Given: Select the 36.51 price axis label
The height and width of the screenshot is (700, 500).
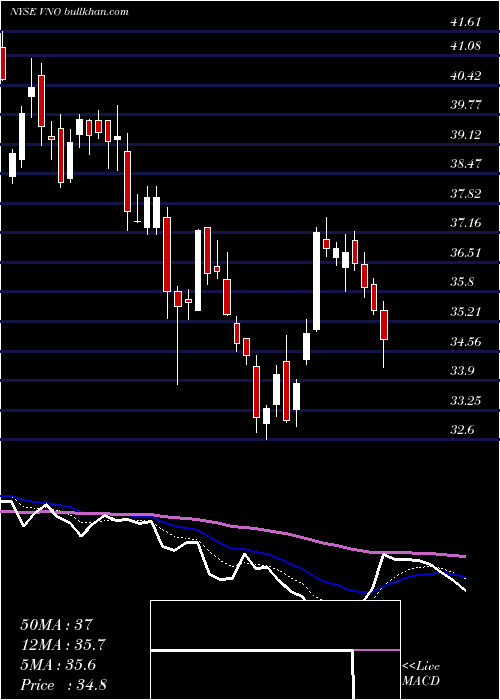Looking at the screenshot, I should coord(466,253).
